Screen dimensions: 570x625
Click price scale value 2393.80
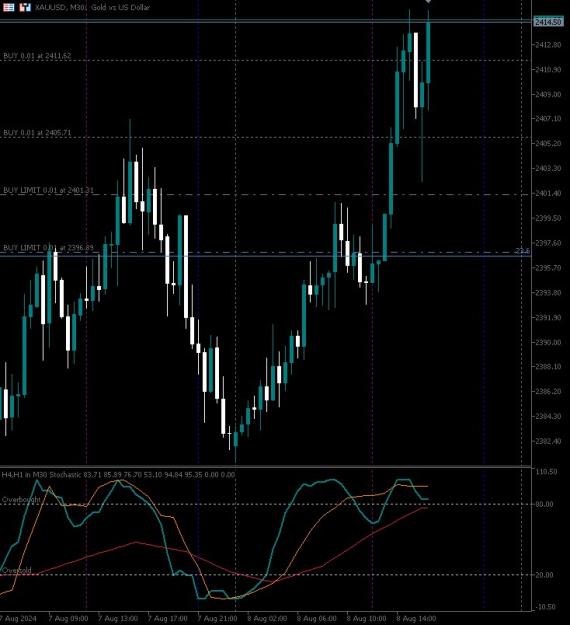coord(548,293)
